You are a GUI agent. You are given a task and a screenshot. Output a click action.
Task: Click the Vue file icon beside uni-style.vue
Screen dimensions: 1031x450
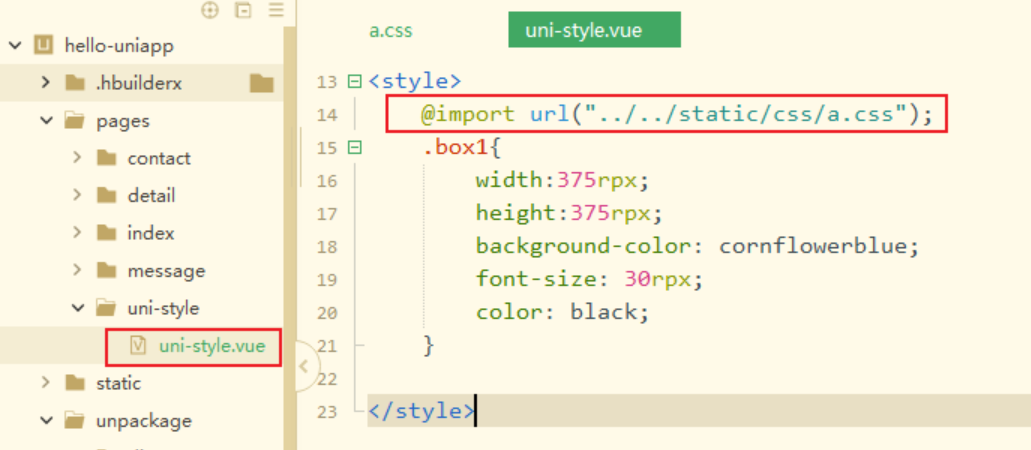pyautogui.click(x=137, y=346)
